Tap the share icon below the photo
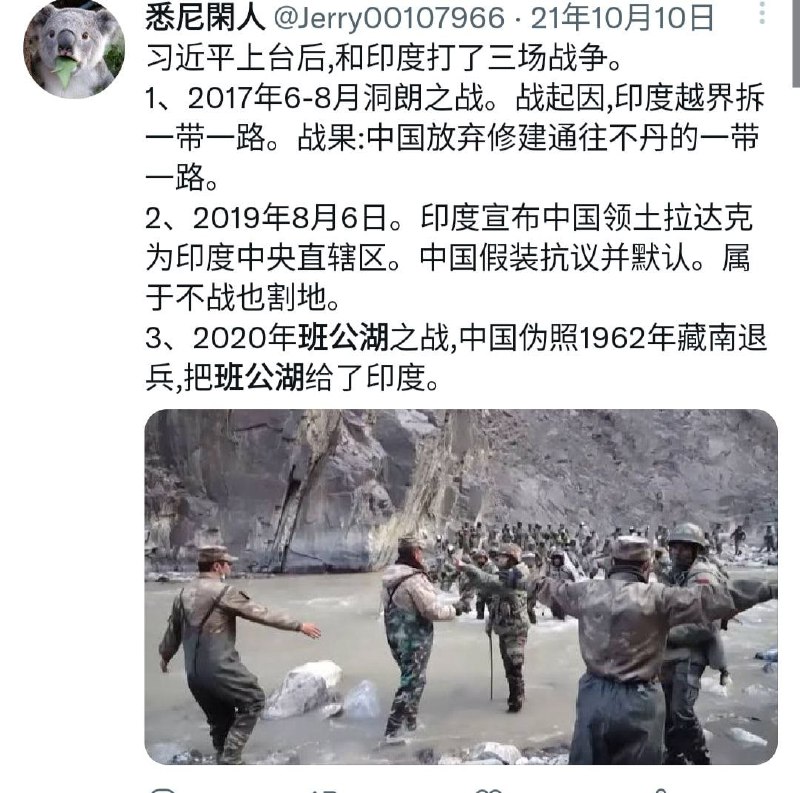Image resolution: width=800 pixels, height=793 pixels. pyautogui.click(x=659, y=791)
